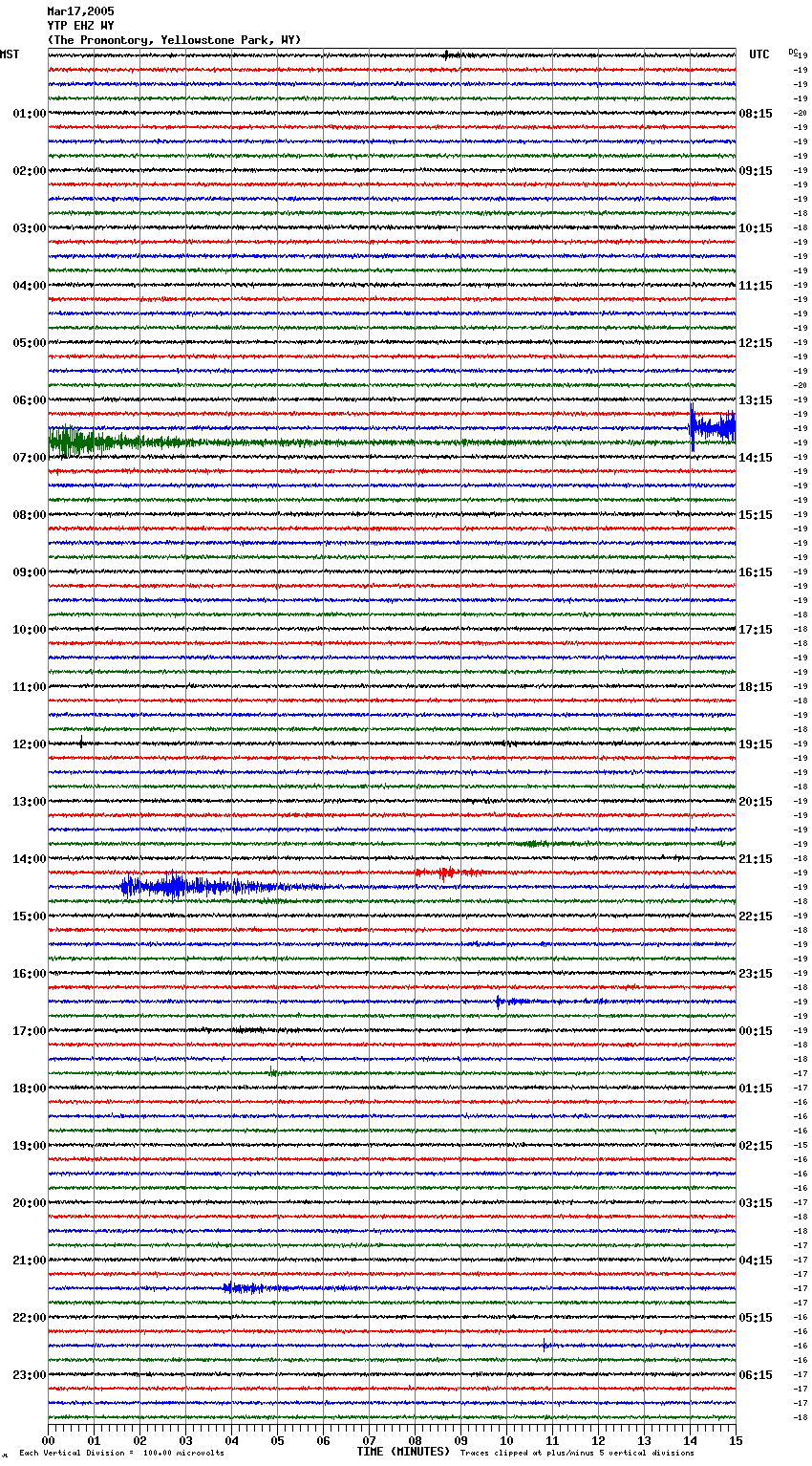Viewport: 812px width, 1466px height.
Task: Click the 15:15 UTC time label
Action: 756,515
